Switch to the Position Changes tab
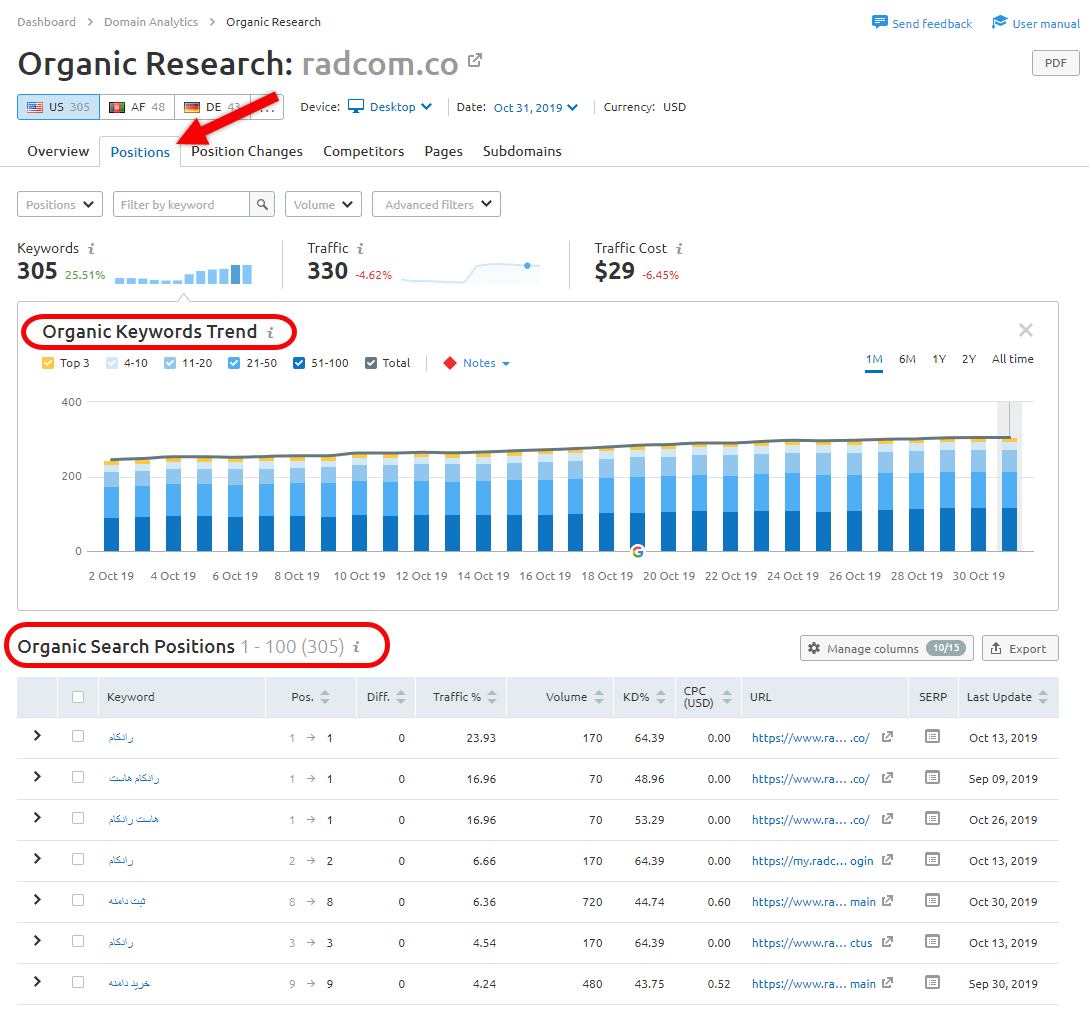The height and width of the screenshot is (1012, 1089). (x=247, y=152)
